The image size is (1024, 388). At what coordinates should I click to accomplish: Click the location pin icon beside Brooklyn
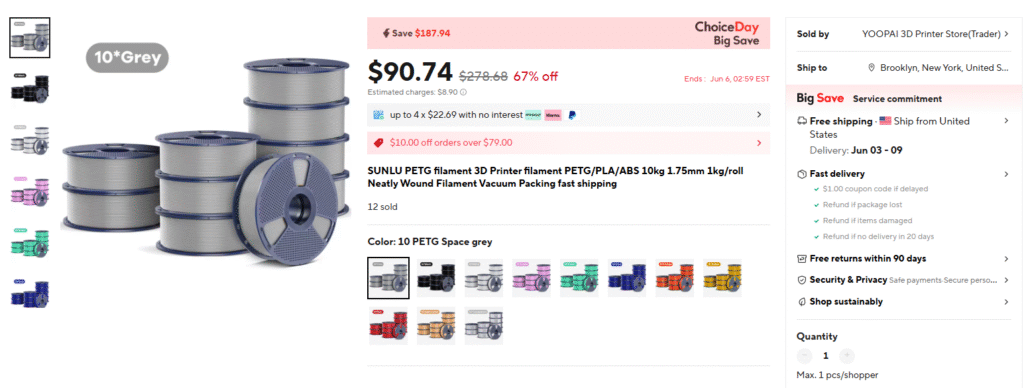[x=871, y=68]
